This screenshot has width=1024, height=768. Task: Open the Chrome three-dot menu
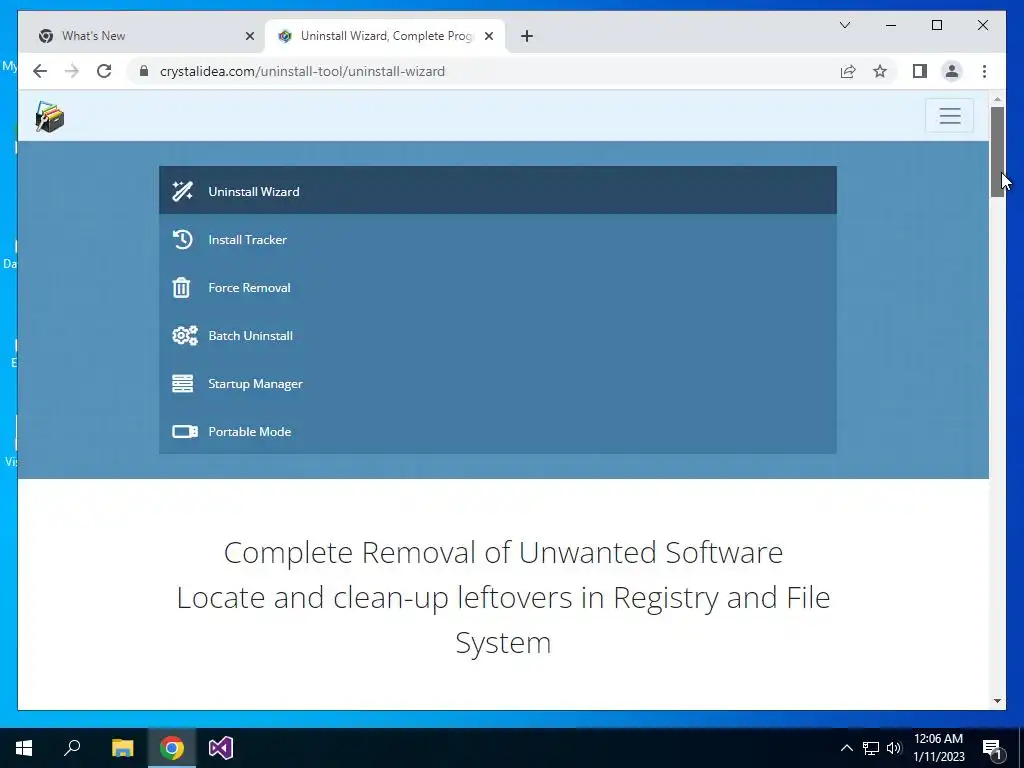[984, 71]
